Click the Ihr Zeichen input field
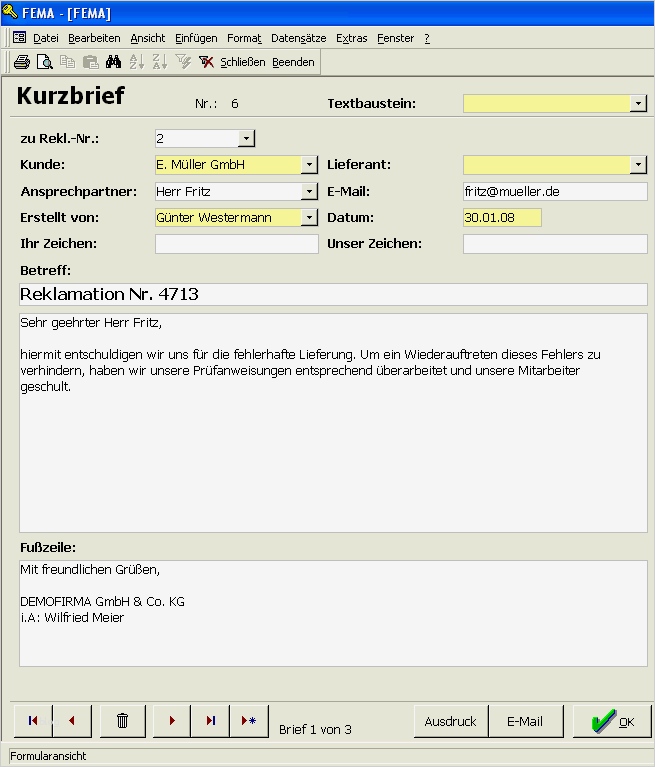This screenshot has height=767, width=655. [237, 244]
